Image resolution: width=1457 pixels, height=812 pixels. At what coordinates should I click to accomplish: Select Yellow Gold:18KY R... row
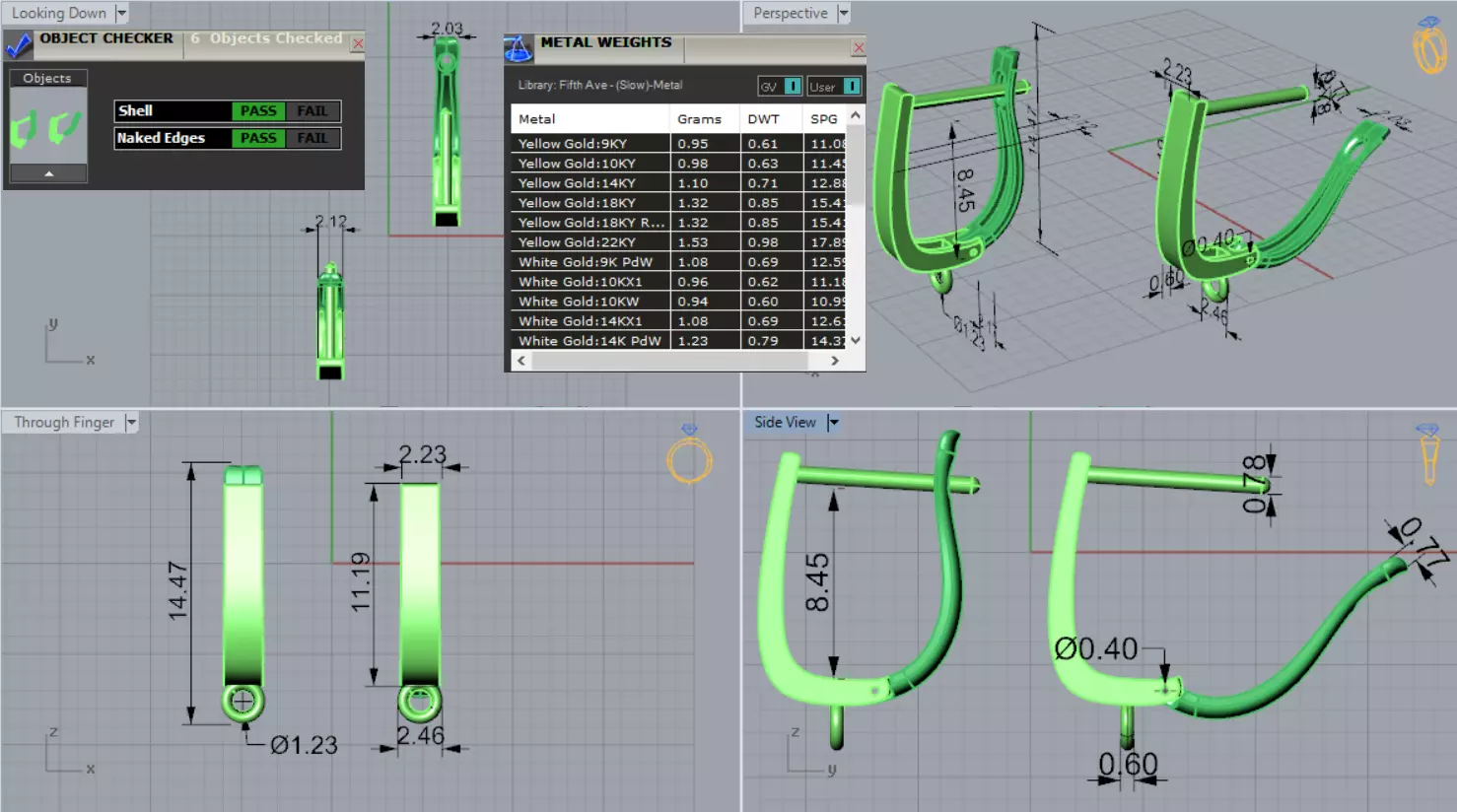(x=678, y=223)
